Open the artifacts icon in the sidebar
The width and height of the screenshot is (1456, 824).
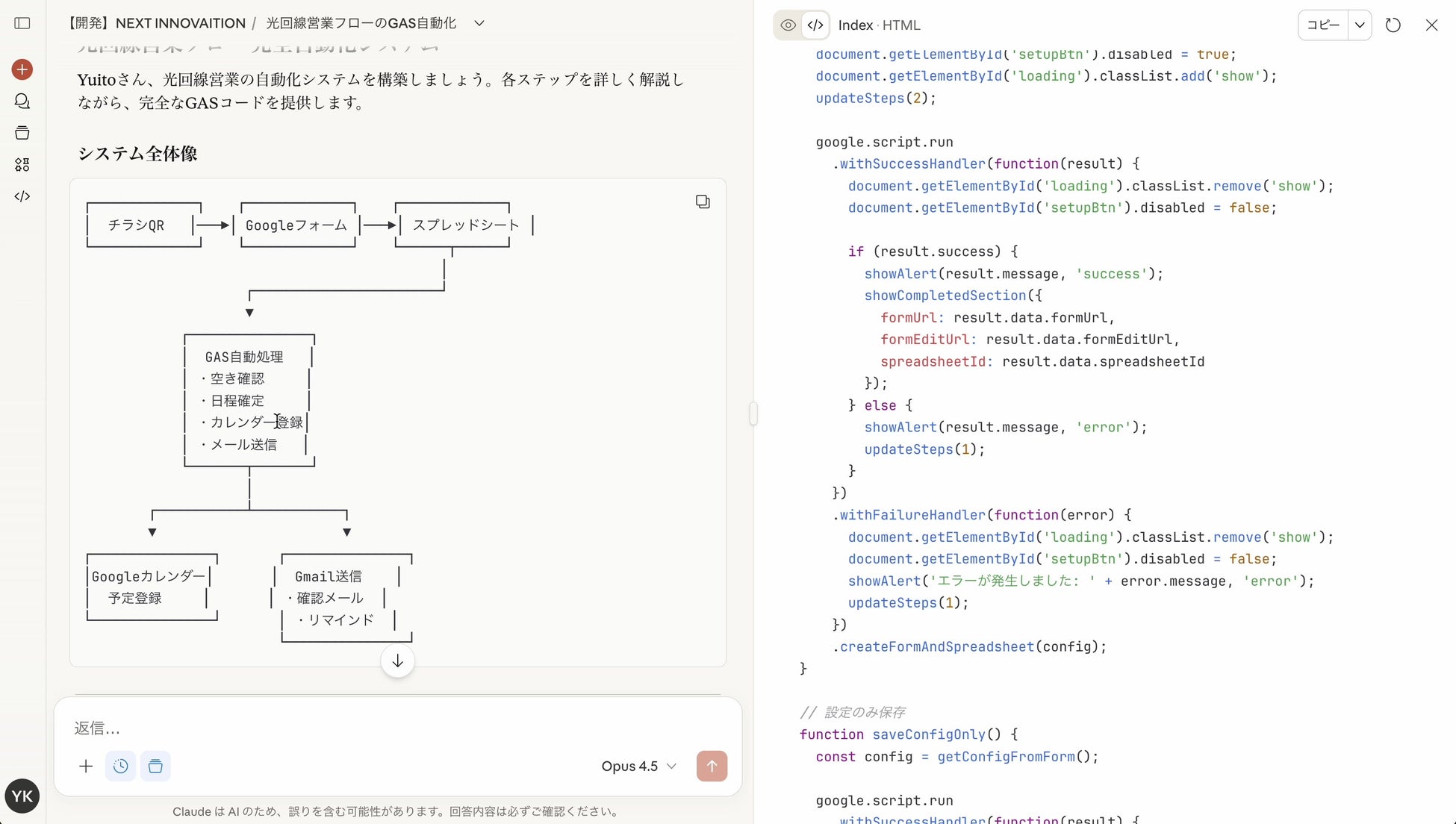pos(22,165)
